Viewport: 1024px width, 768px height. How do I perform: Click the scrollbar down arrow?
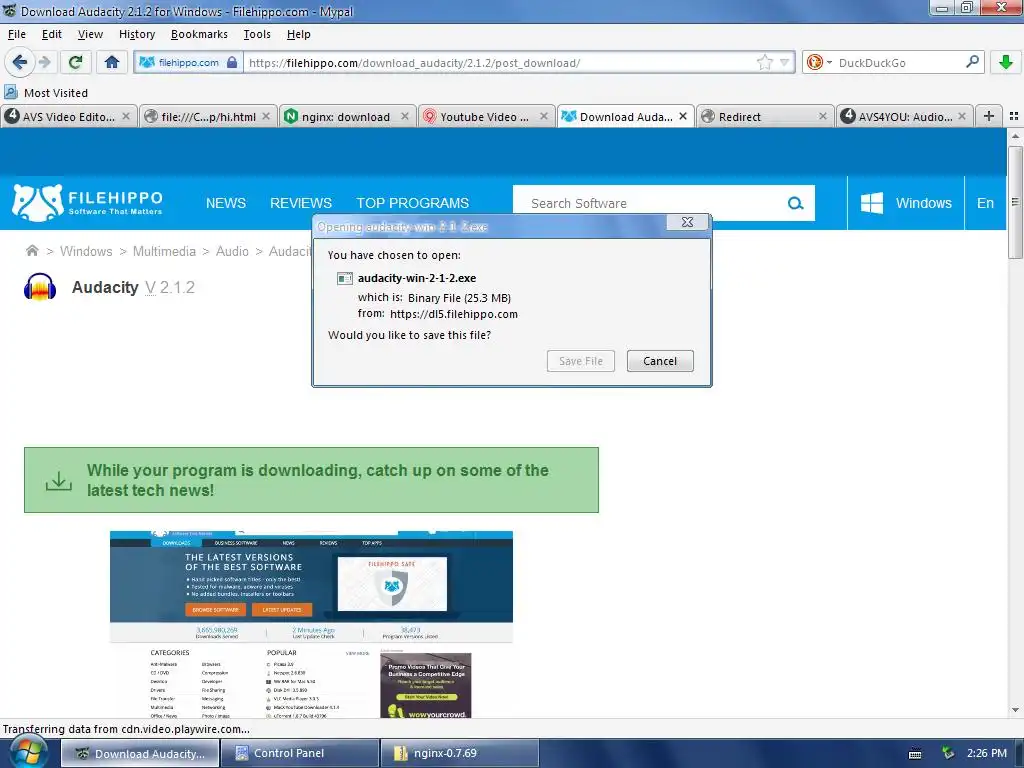click(x=1015, y=710)
